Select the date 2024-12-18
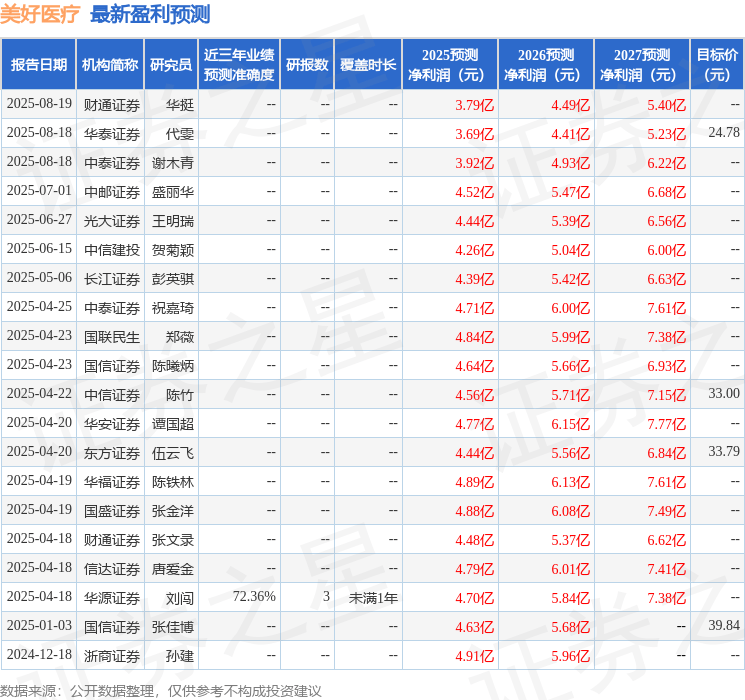Screen dimensions: 745x700 coord(39,654)
